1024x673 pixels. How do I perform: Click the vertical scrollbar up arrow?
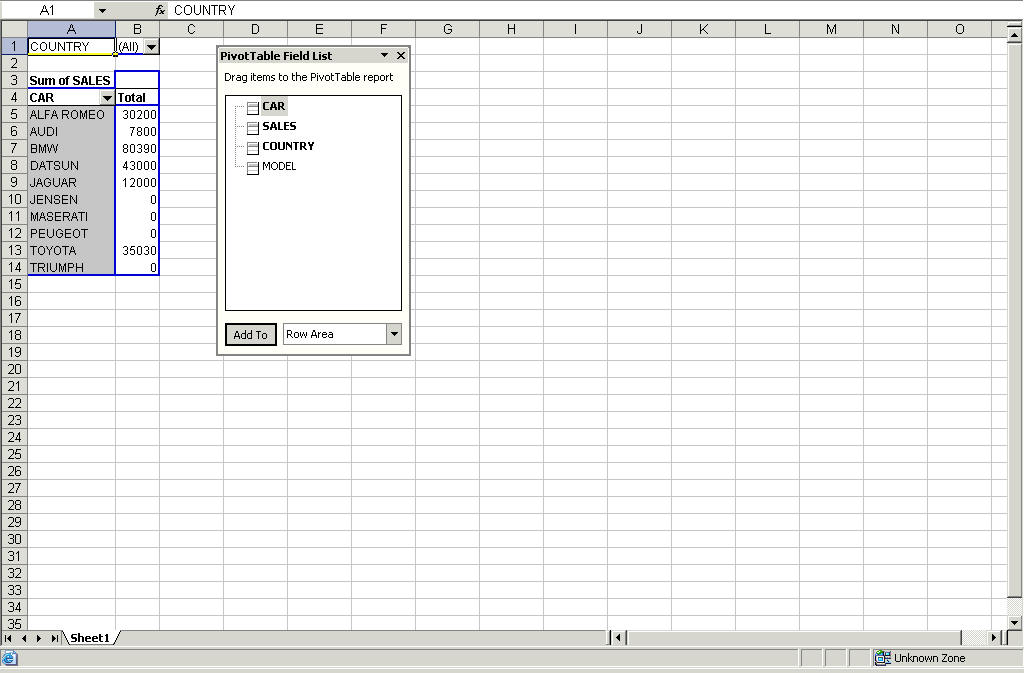(1014, 37)
